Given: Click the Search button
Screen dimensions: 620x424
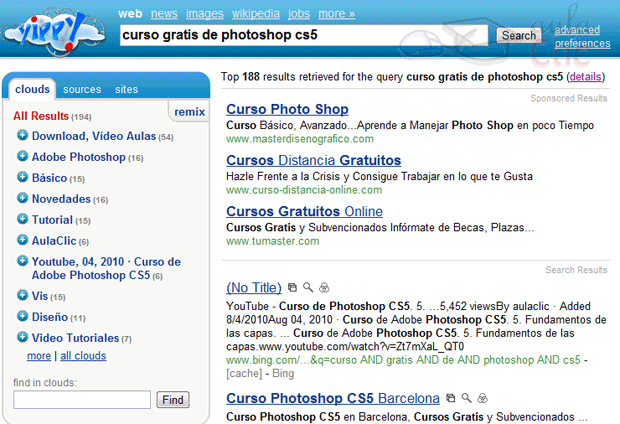Looking at the screenshot, I should tap(519, 36).
